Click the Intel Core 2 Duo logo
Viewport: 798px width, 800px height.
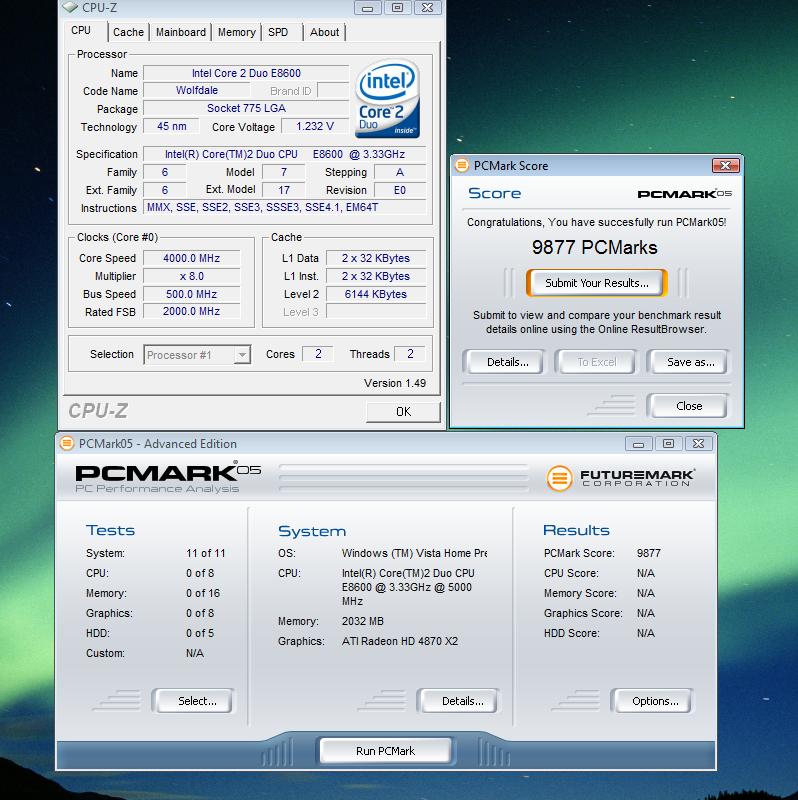pos(387,99)
